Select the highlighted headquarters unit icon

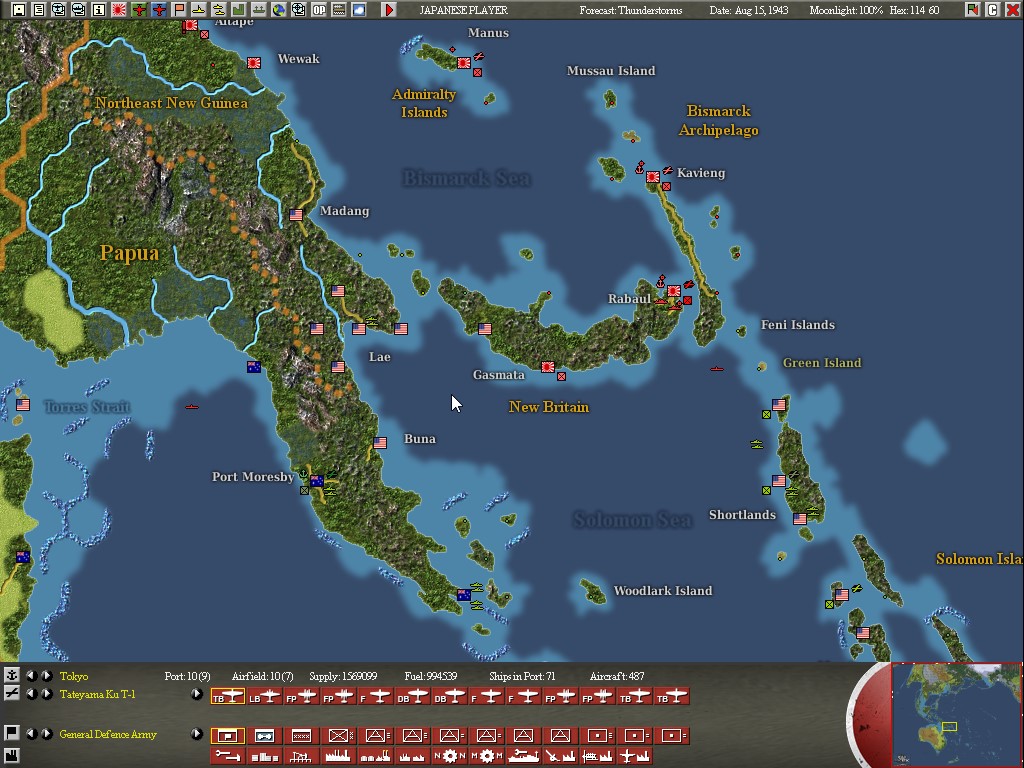tap(228, 736)
